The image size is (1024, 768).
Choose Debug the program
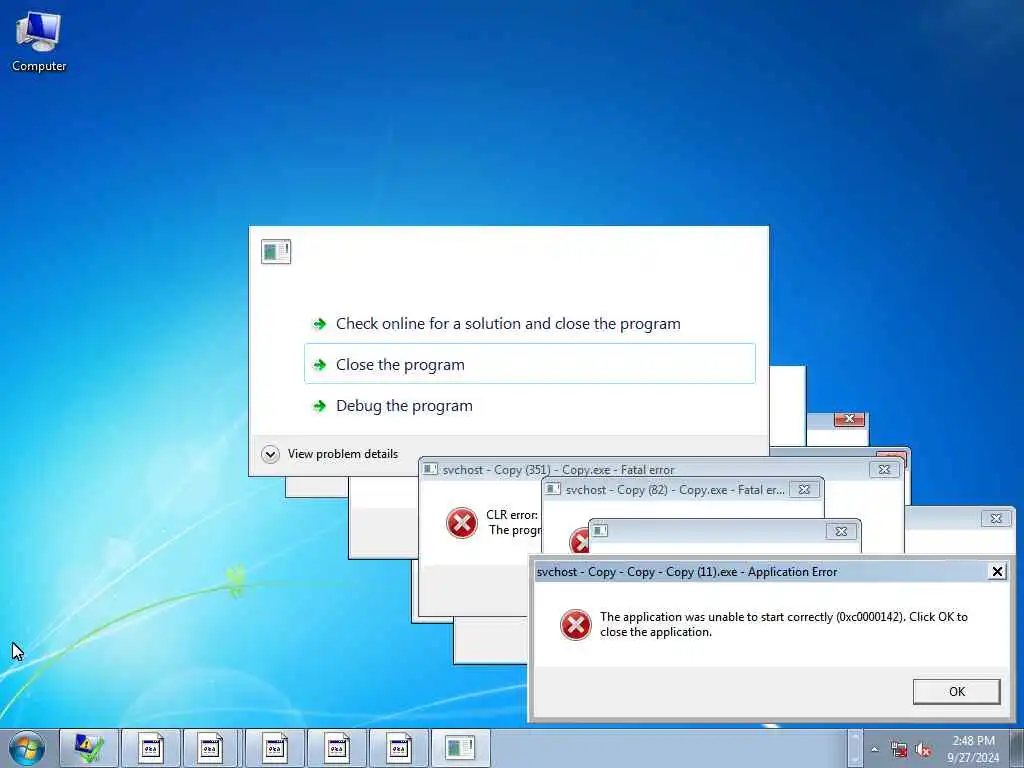point(404,406)
